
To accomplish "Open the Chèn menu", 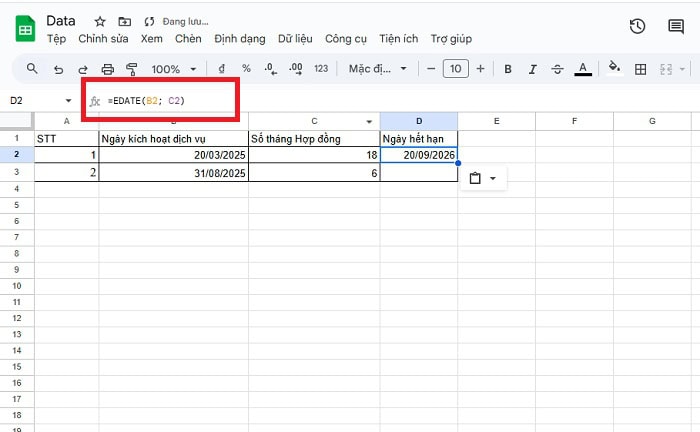I will click(x=188, y=39).
